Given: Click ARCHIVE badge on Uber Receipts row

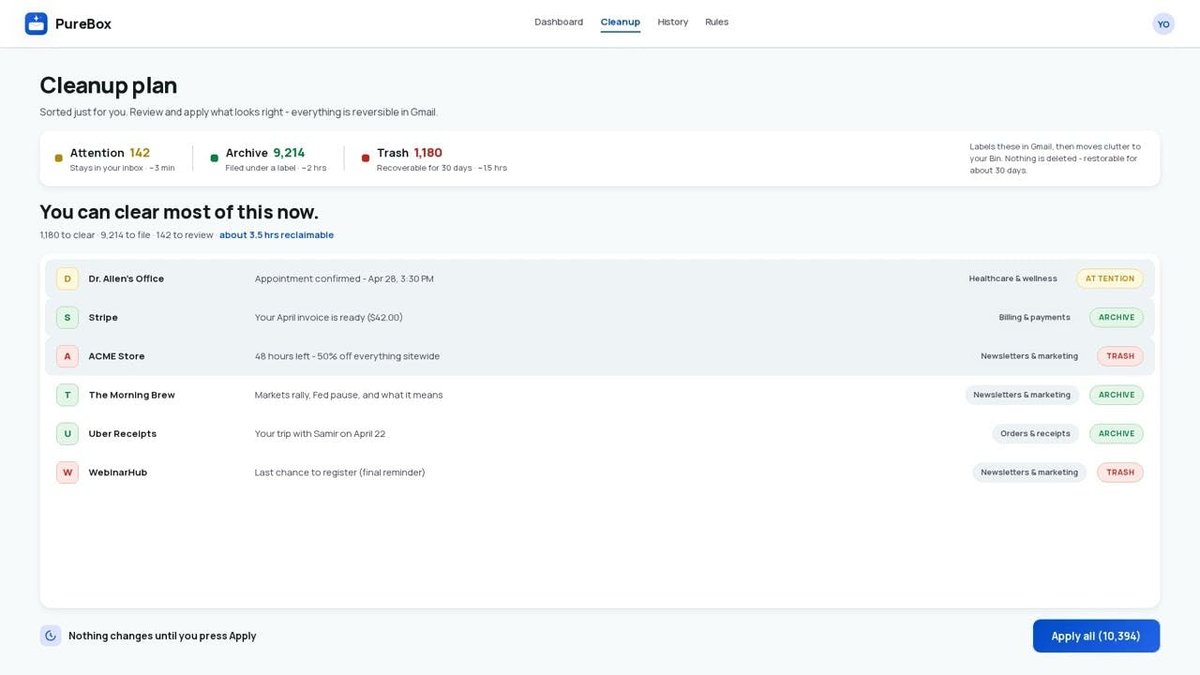Looking at the screenshot, I should (x=1117, y=434).
